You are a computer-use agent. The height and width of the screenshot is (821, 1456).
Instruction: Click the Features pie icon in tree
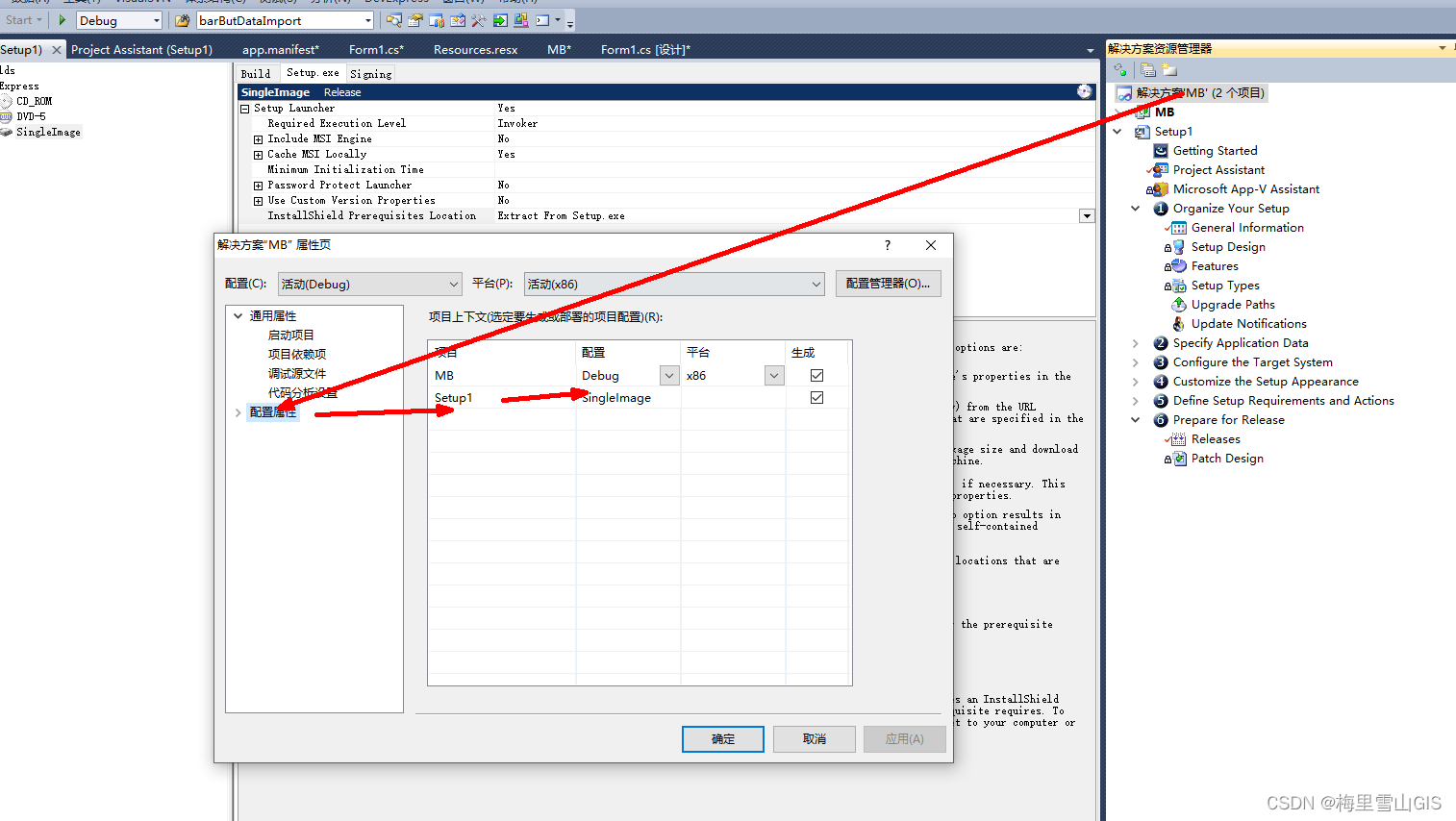(1178, 266)
